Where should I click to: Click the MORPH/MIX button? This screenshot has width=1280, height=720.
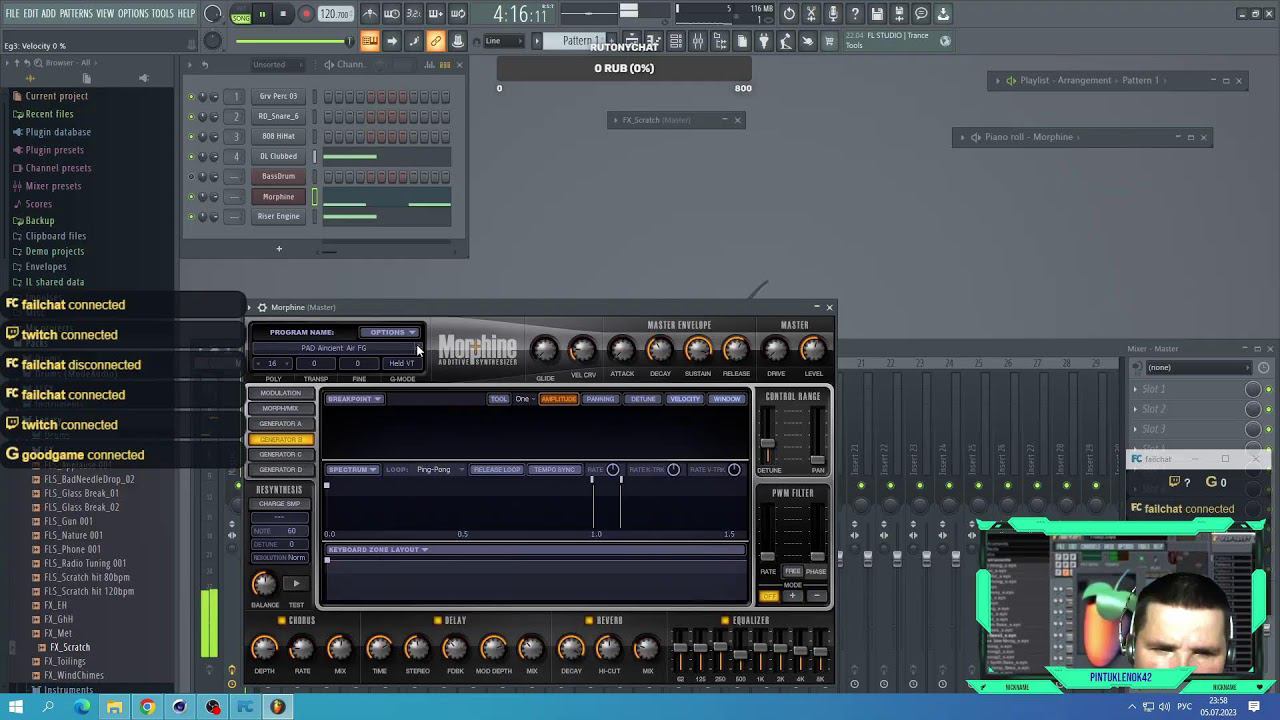point(280,408)
